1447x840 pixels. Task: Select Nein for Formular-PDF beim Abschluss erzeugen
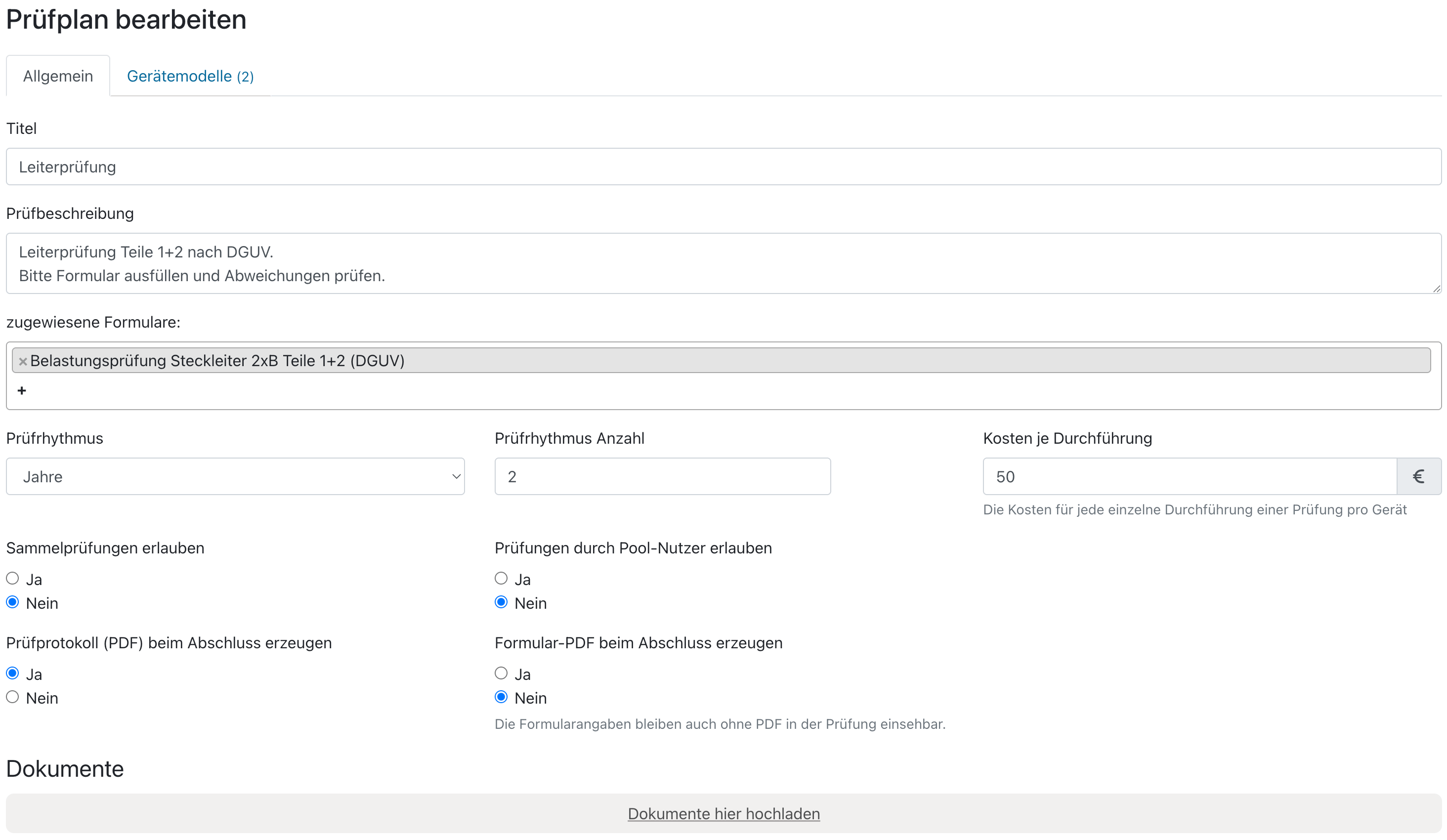[x=501, y=697]
